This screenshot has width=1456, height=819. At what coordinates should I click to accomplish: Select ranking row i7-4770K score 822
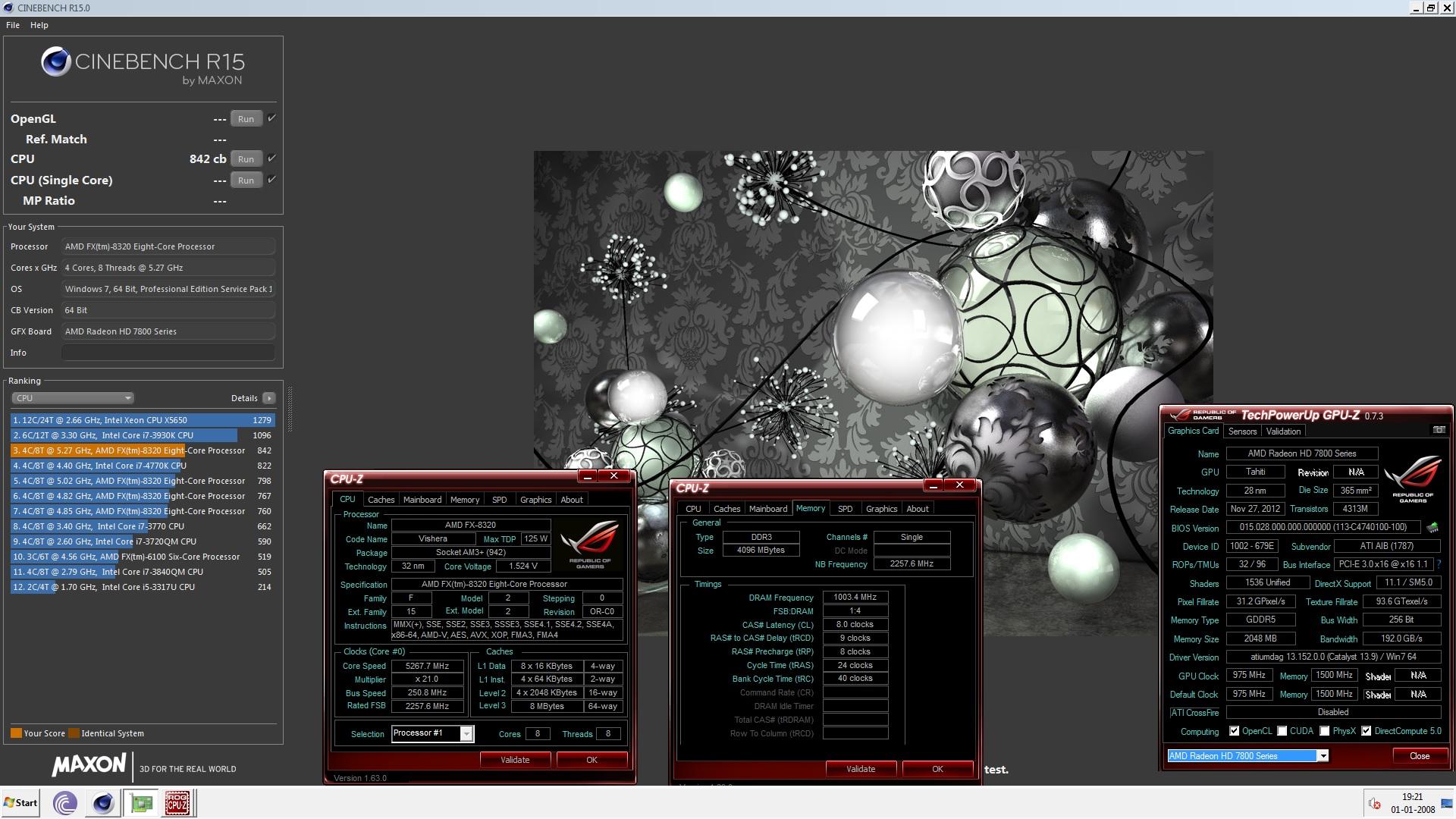(x=143, y=466)
